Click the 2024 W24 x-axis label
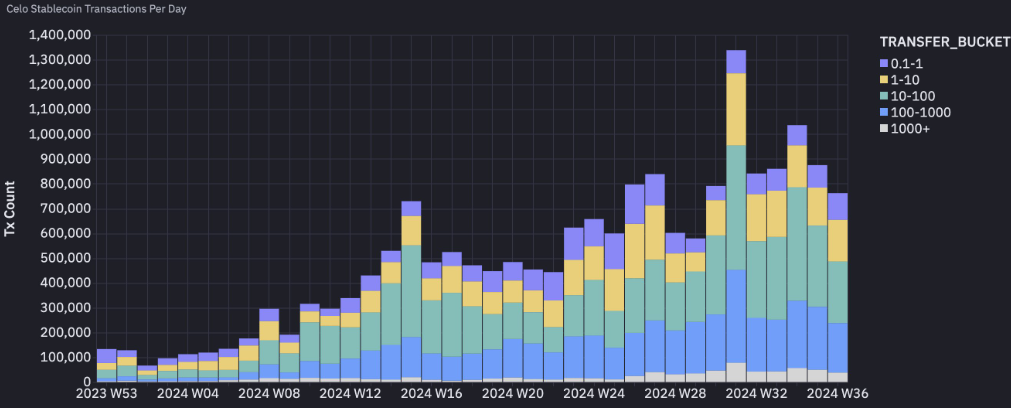1011x408 pixels. [594, 392]
